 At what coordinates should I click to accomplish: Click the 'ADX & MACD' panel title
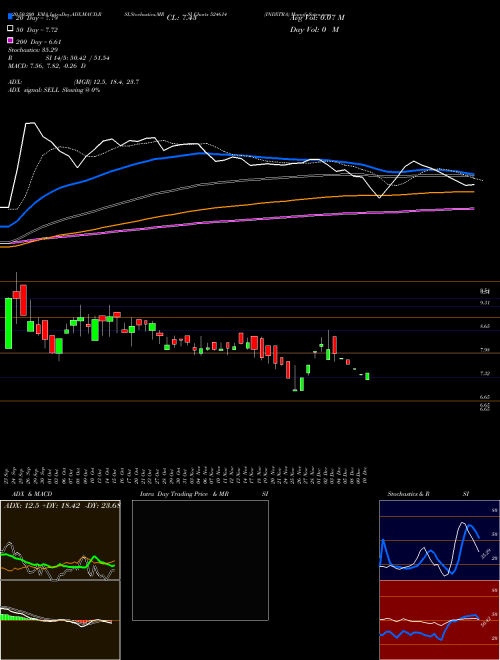click(x=32, y=494)
